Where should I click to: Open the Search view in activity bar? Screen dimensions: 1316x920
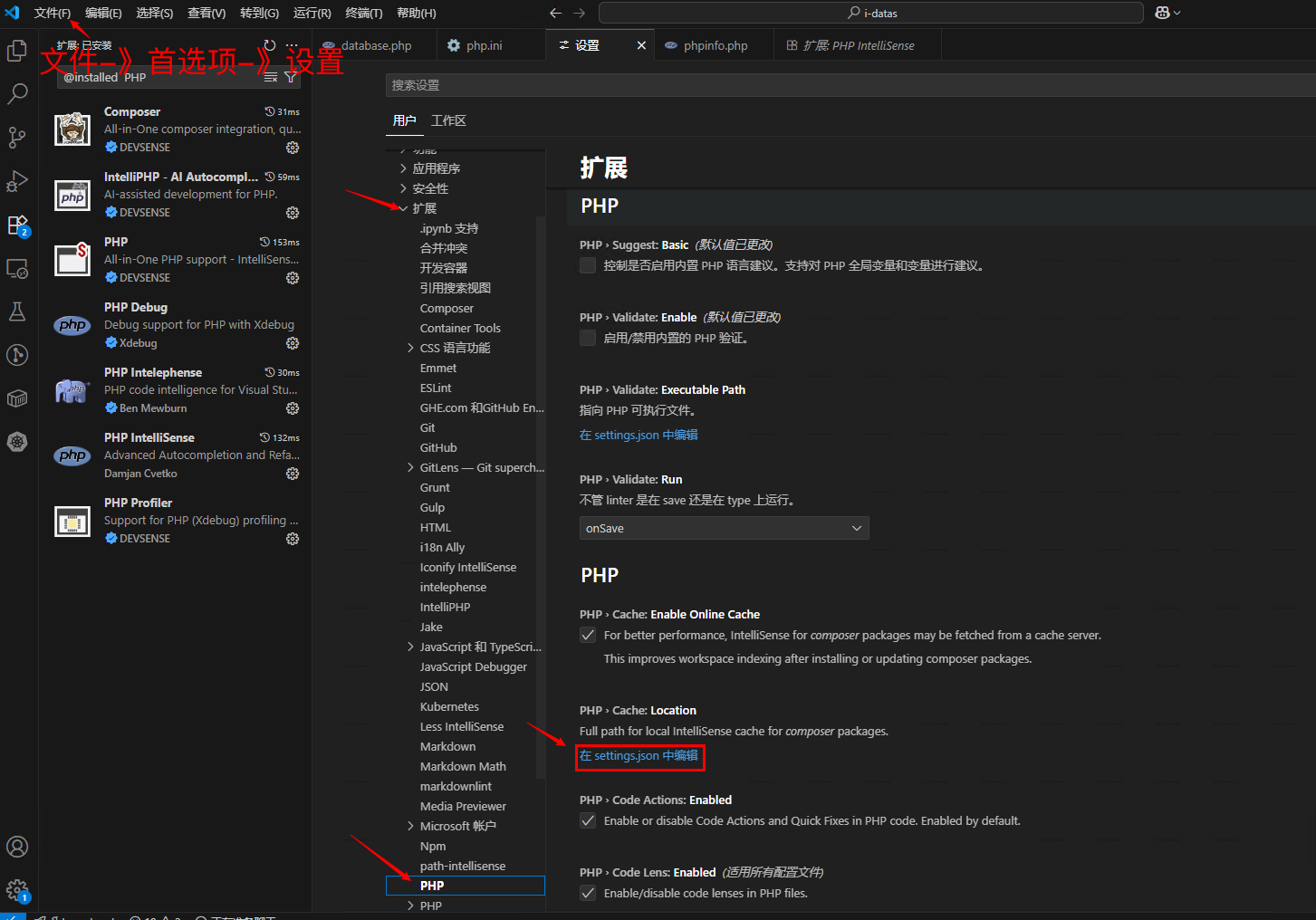click(x=17, y=94)
